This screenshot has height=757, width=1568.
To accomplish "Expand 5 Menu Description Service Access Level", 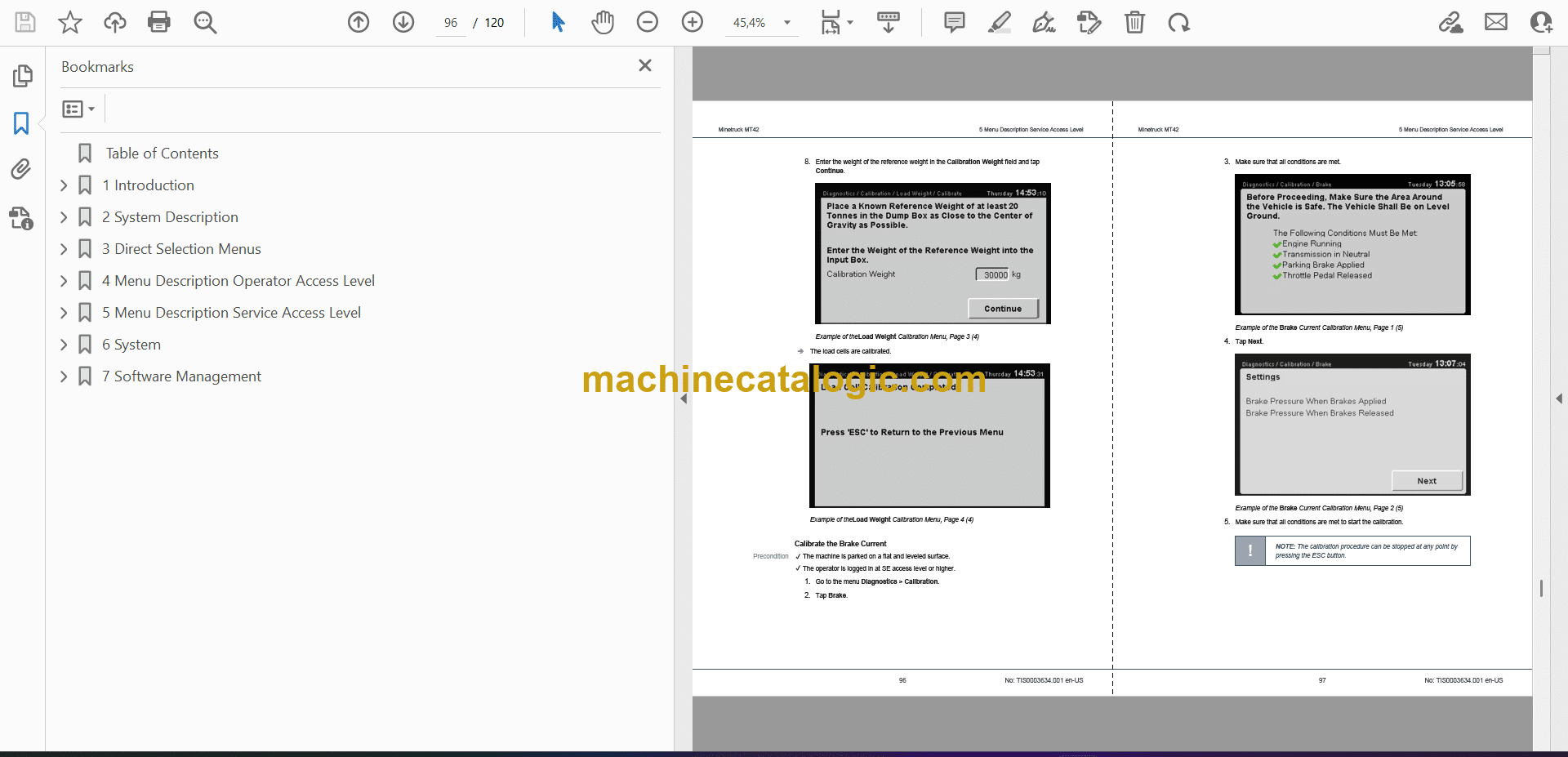I will pos(64,313).
